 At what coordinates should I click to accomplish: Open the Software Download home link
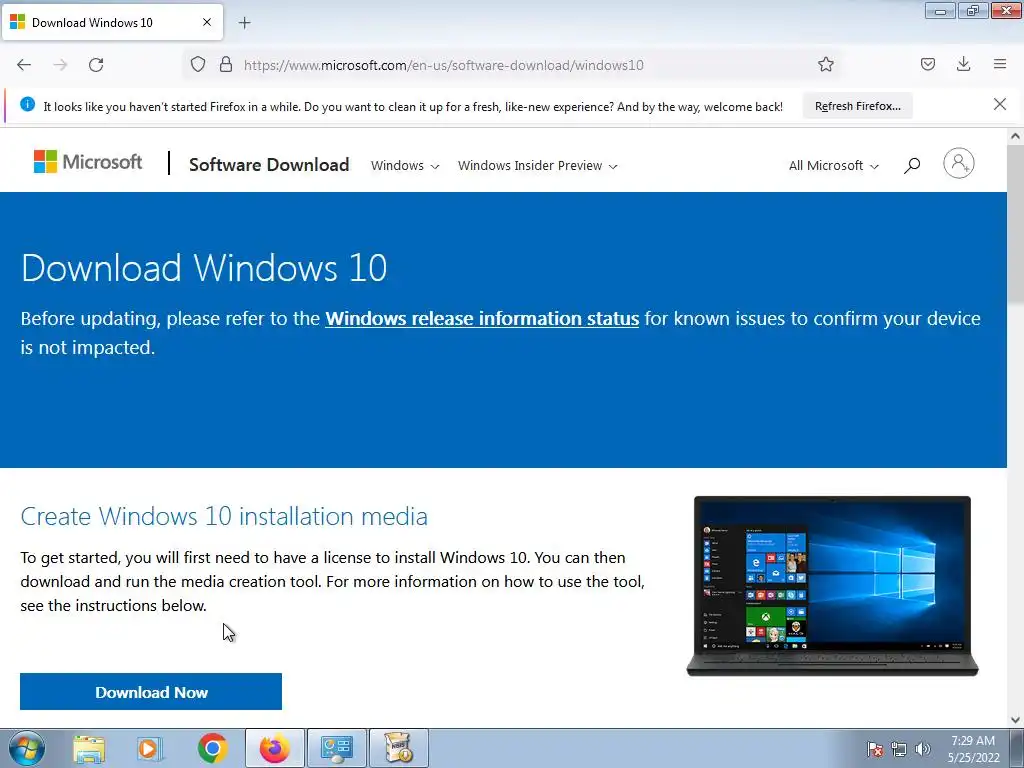[269, 165]
